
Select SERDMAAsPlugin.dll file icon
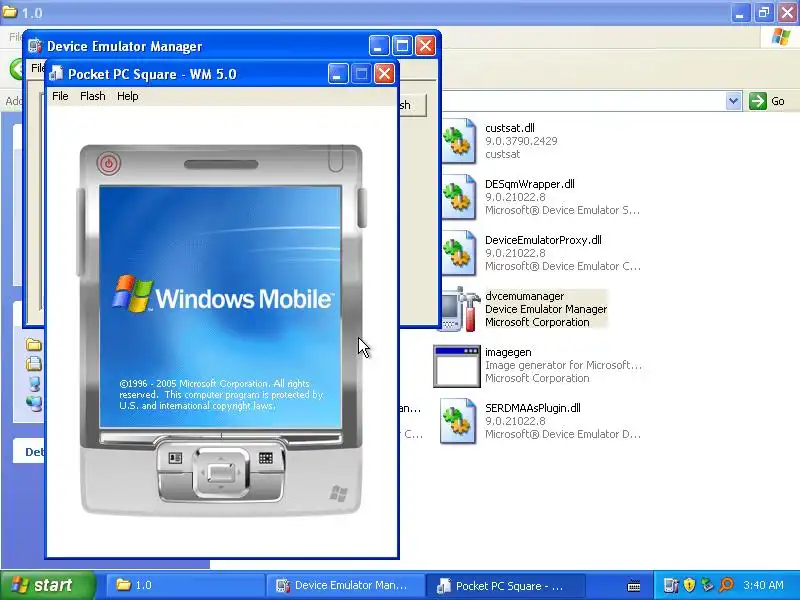458,421
